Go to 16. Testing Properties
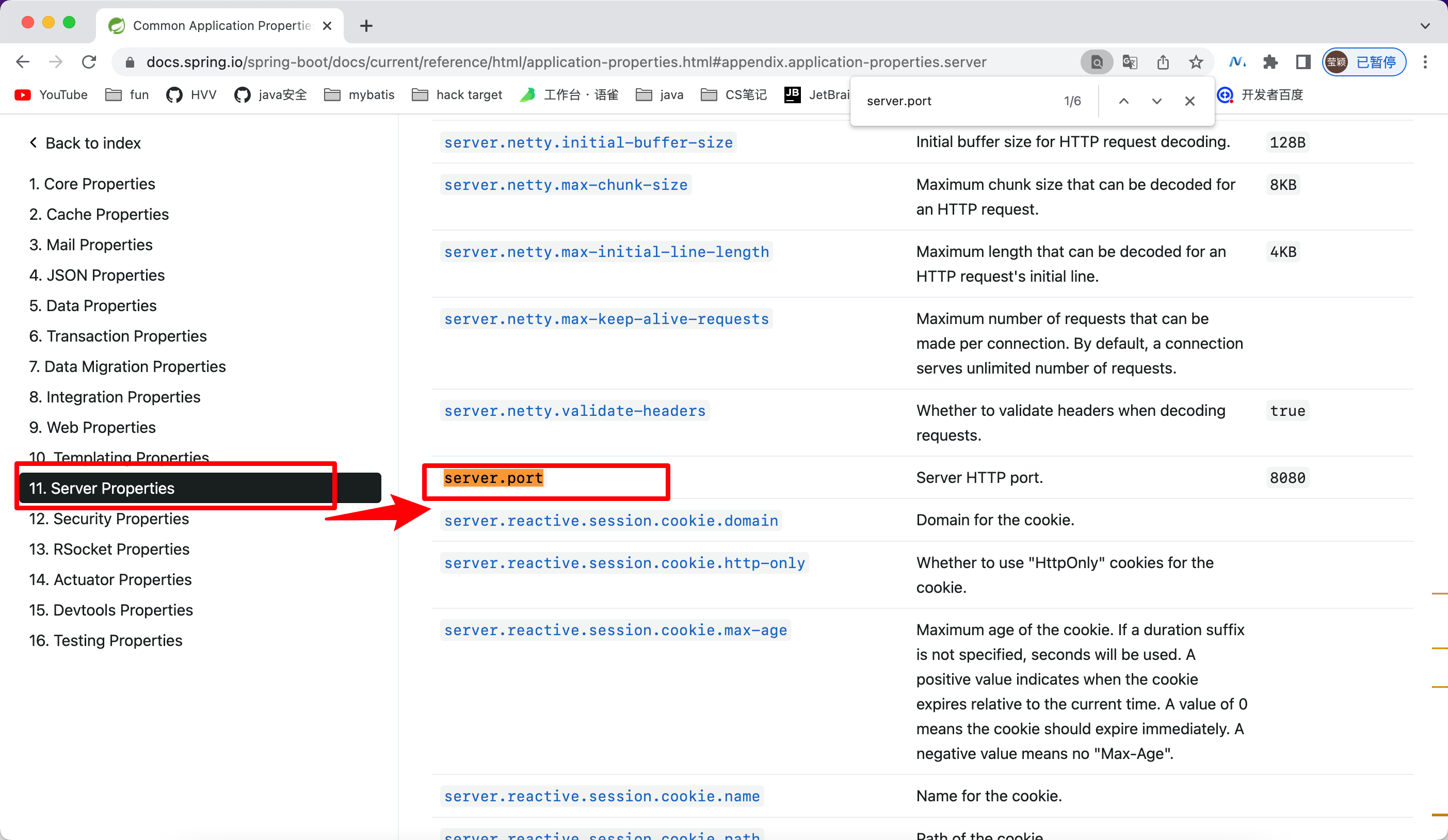Viewport: 1448px width, 840px height. click(x=106, y=641)
